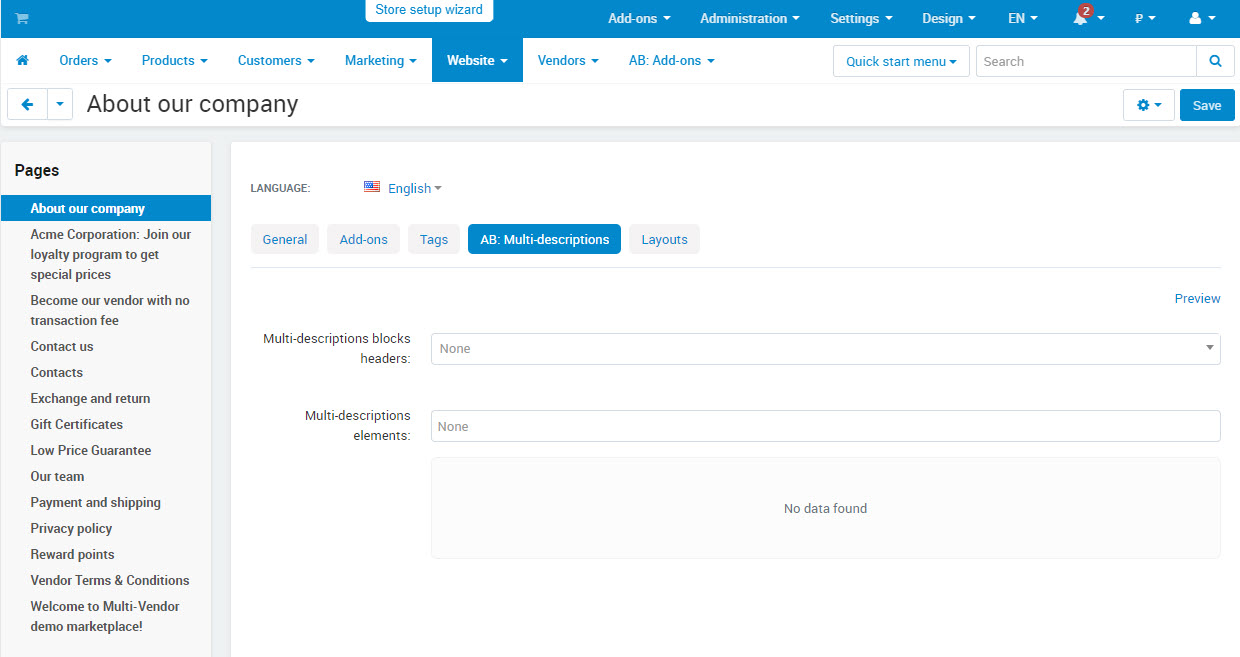Expand the back button's dropdown arrow

(x=58, y=104)
